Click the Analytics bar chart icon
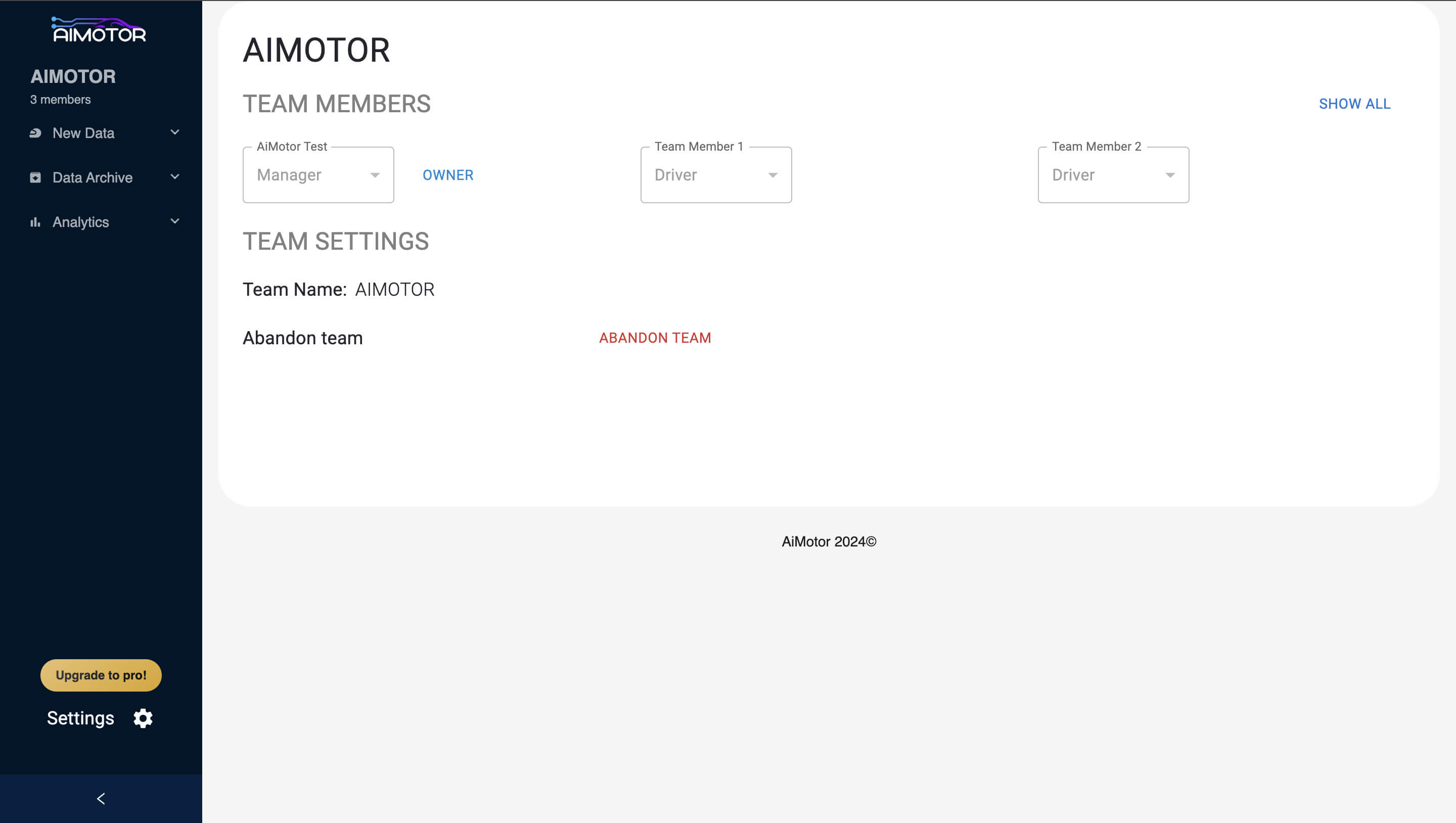This screenshot has height=823, width=1456. coord(35,222)
